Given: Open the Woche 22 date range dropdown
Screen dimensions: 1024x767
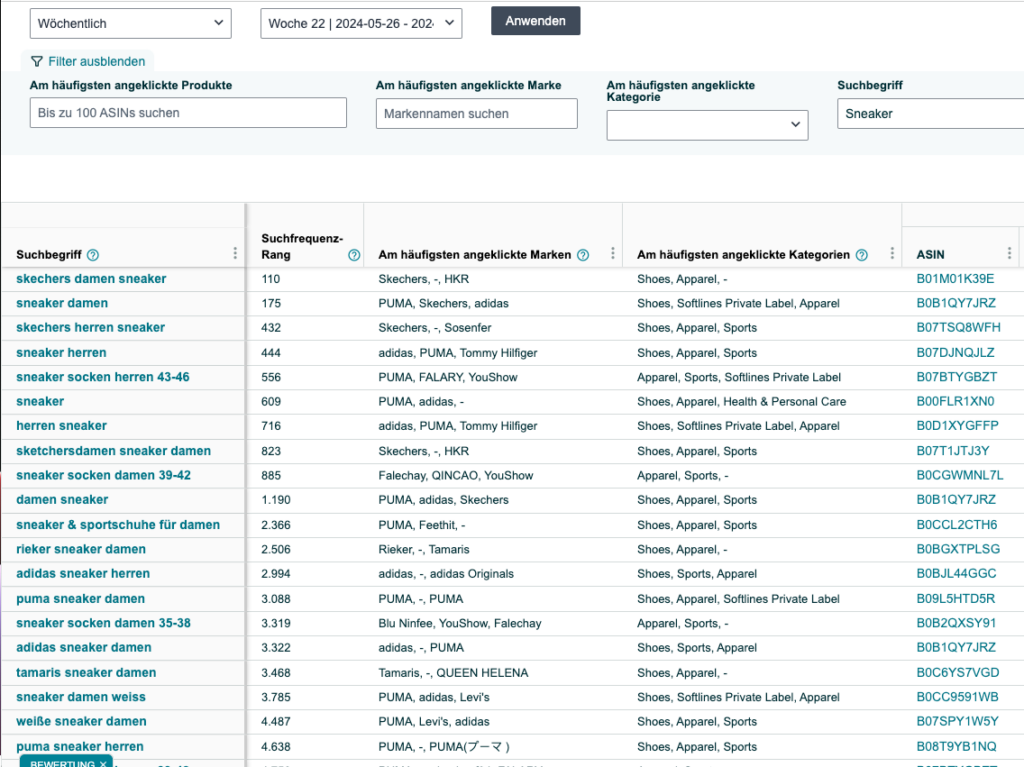Looking at the screenshot, I should 361,24.
